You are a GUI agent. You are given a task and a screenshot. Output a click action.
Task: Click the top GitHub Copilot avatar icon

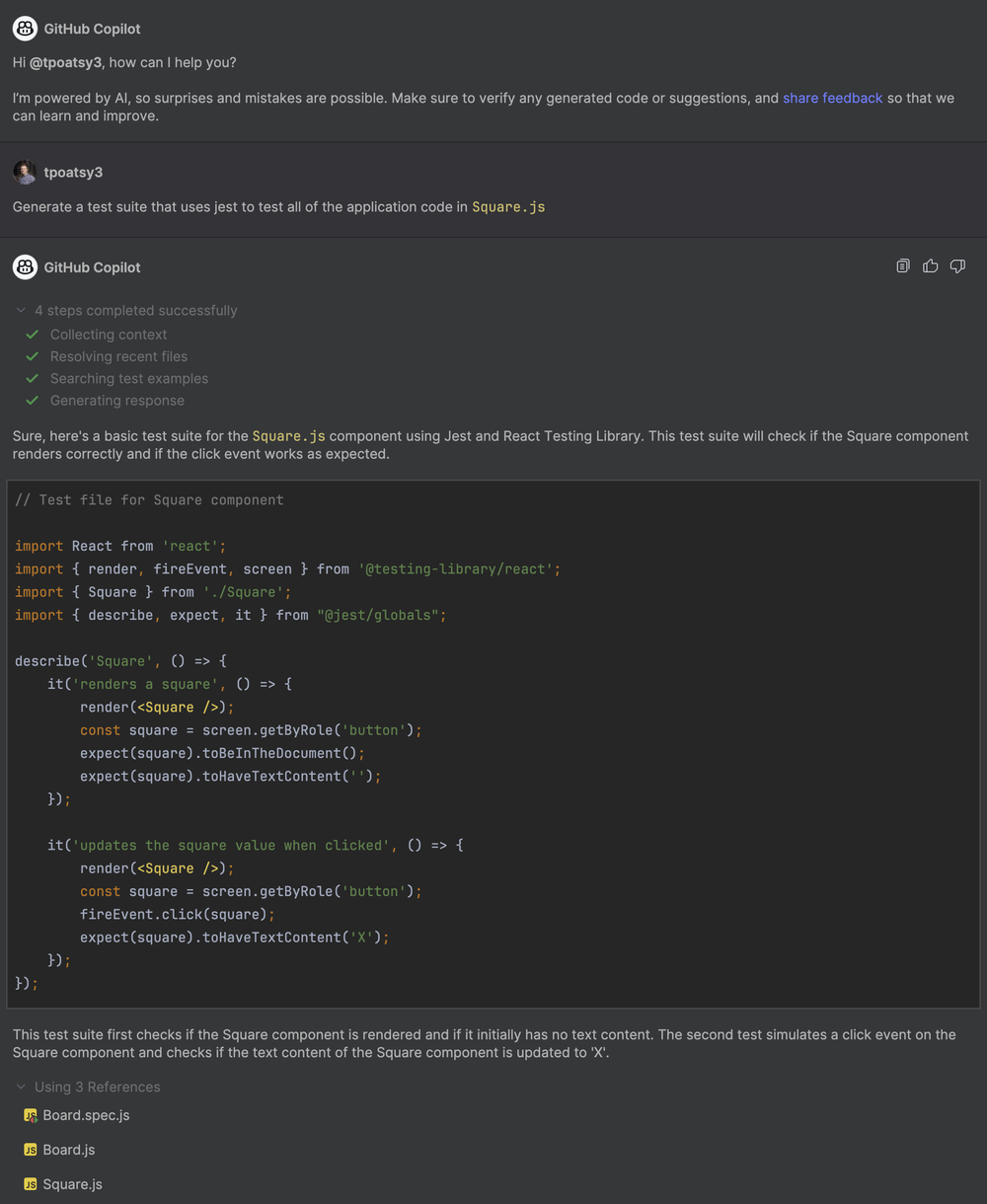[x=25, y=29]
